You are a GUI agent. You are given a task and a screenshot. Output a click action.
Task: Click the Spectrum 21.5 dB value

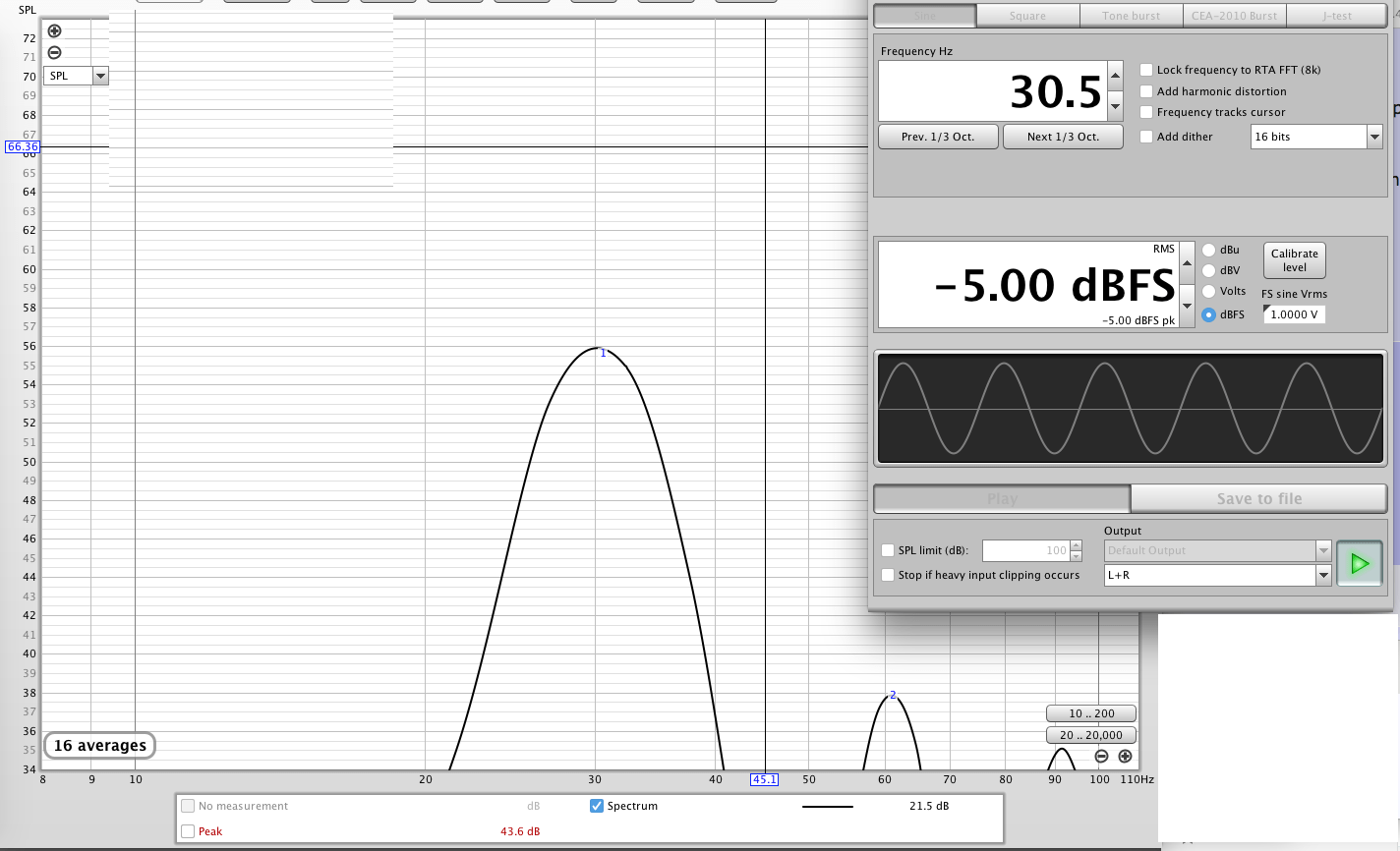(929, 806)
